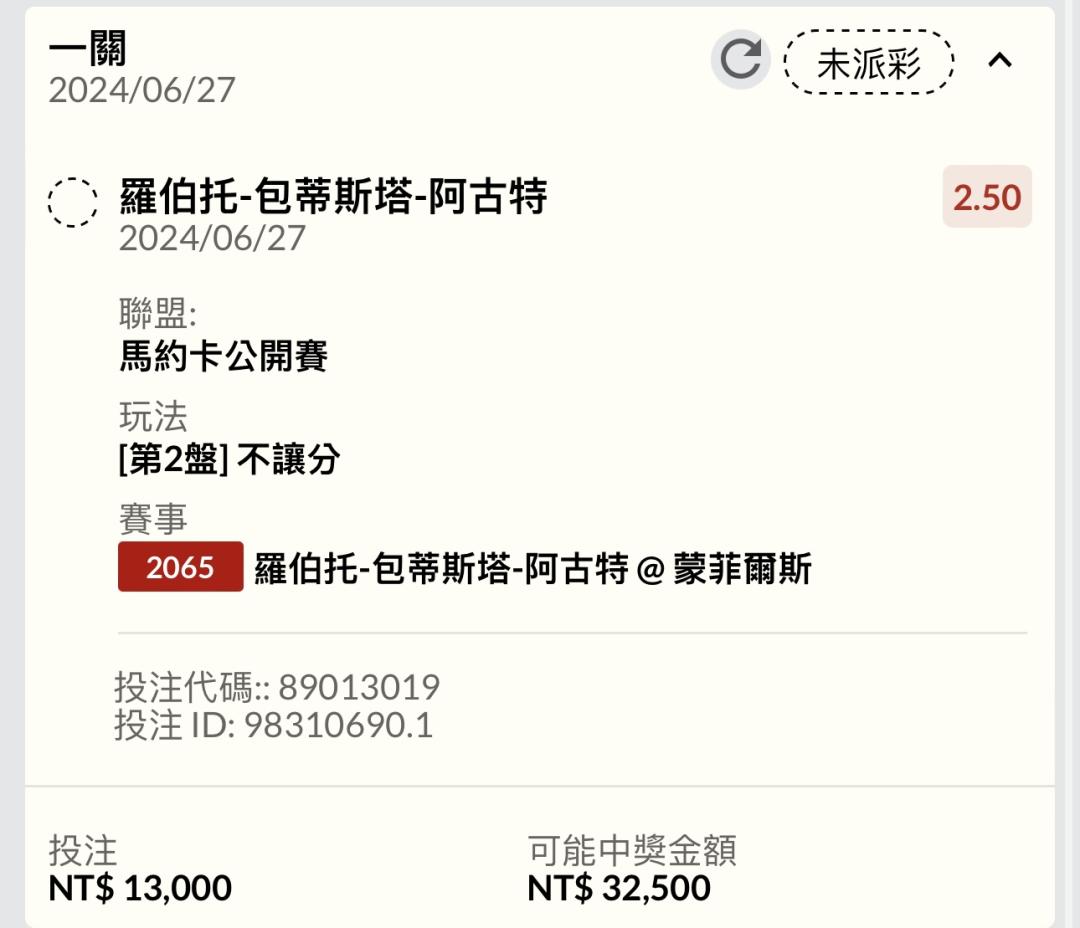Collapse the bet slip with chevron
The height and width of the screenshot is (928, 1080).
pos(999,61)
